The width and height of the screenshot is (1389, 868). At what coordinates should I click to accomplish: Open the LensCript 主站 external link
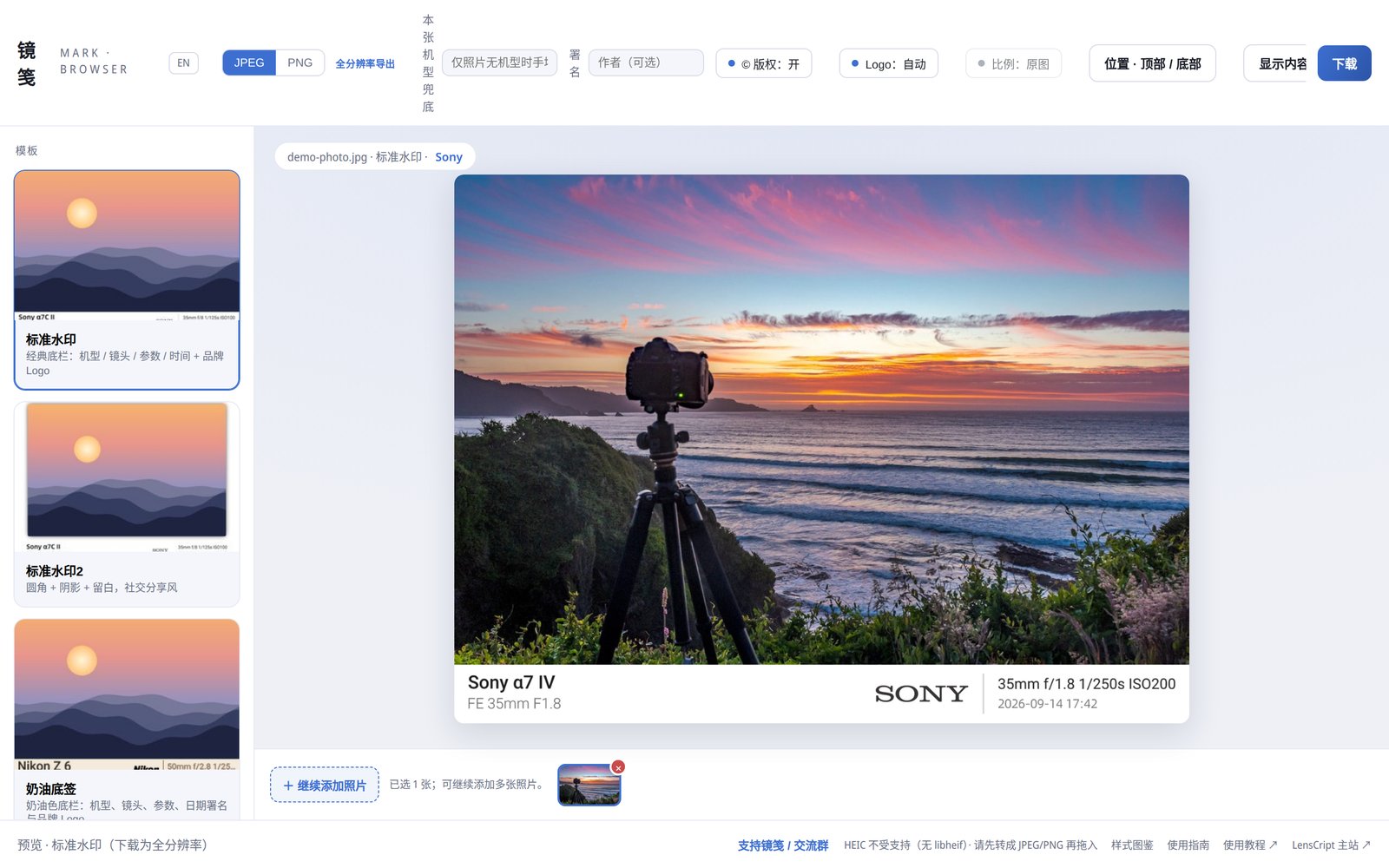(1331, 845)
